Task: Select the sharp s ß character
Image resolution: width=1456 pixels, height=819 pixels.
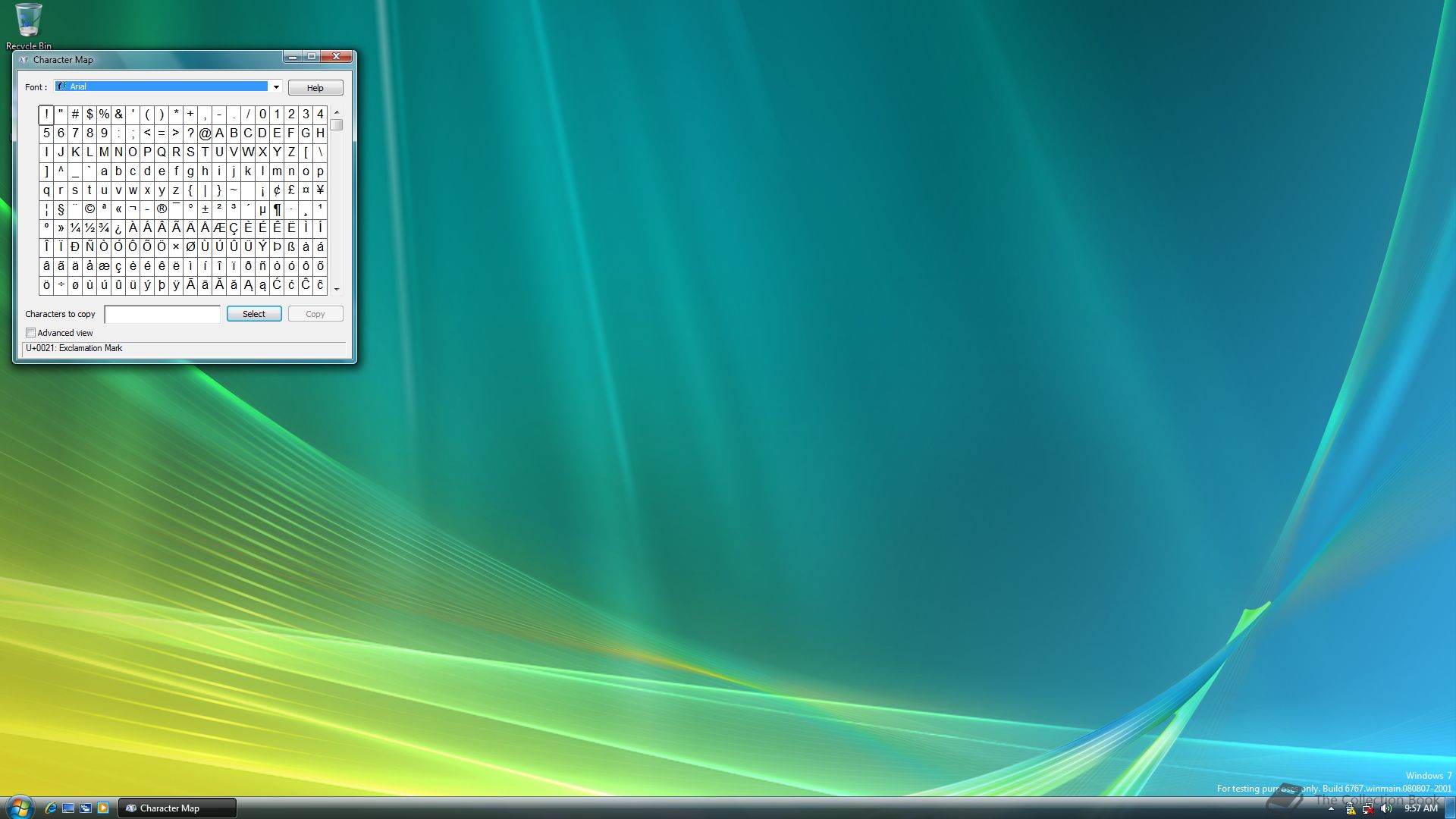Action: pos(291,247)
